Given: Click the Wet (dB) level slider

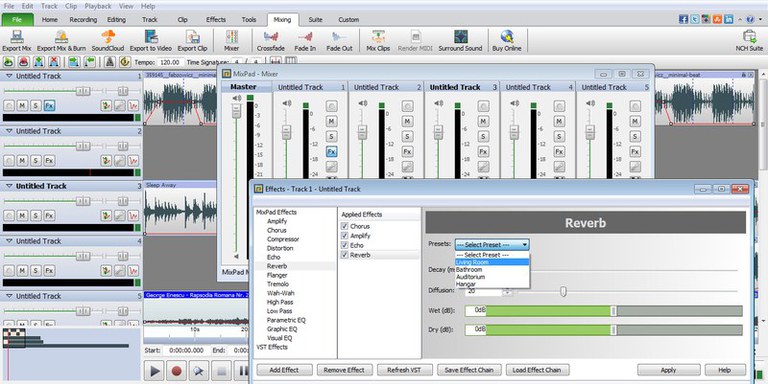Looking at the screenshot, I should point(614,311).
